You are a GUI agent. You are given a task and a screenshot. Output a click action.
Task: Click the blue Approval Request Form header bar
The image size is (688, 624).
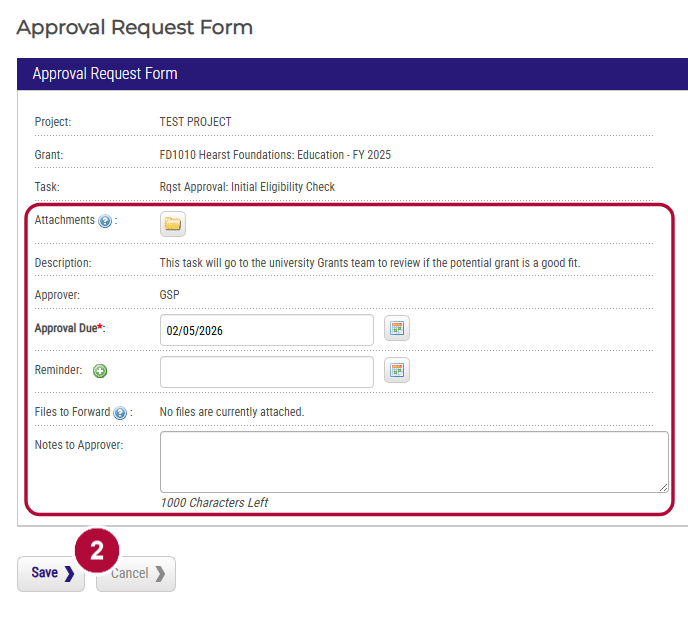352,74
